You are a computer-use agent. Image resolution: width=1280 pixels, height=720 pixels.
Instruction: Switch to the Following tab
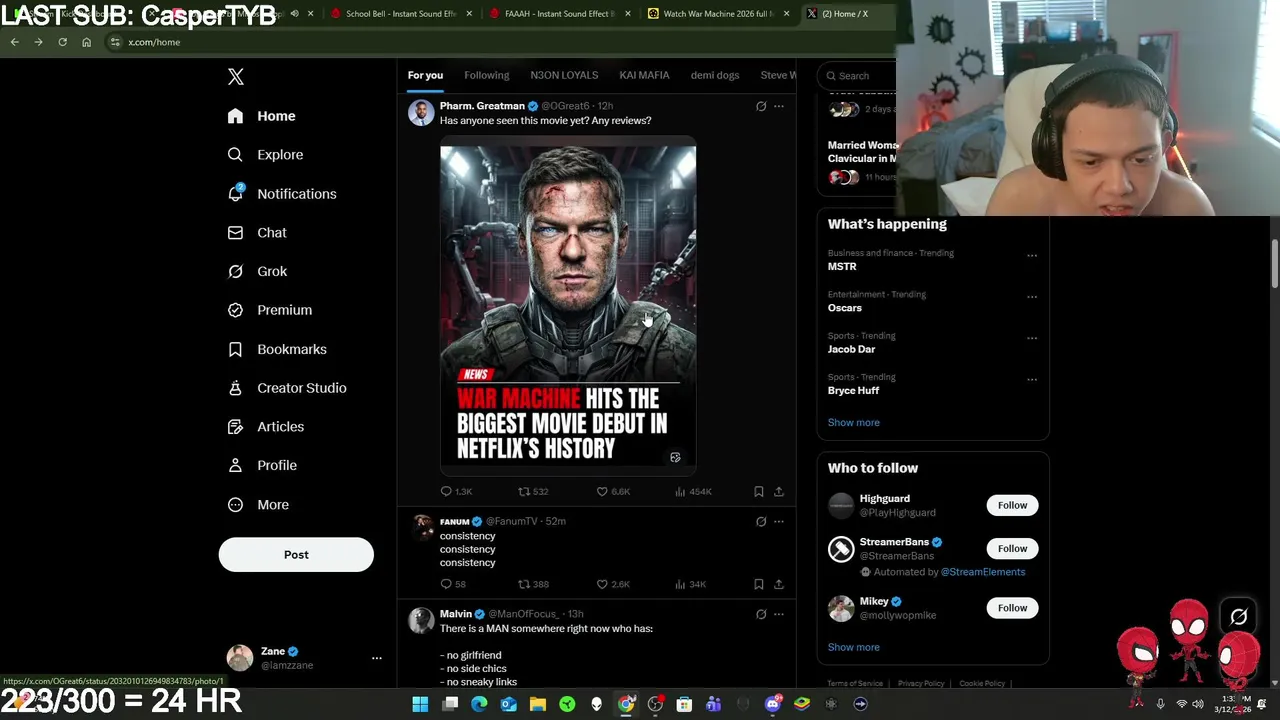pos(486,75)
